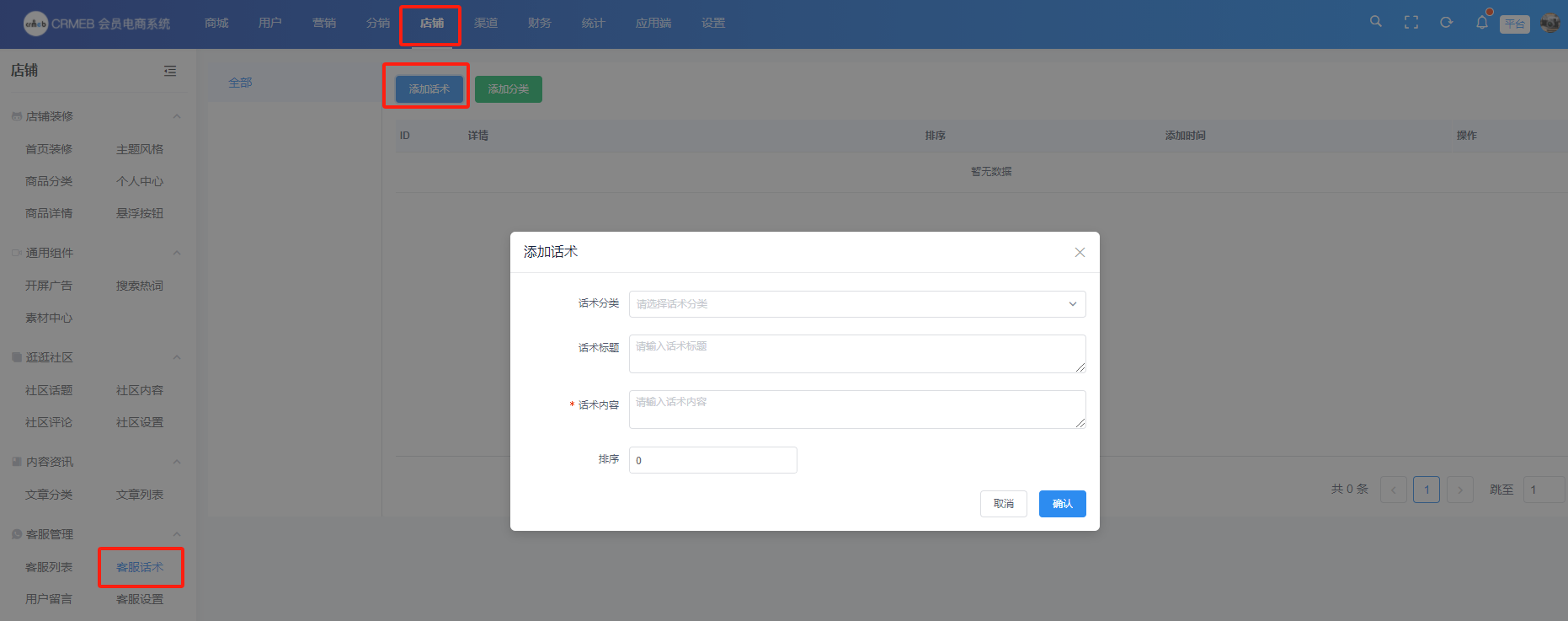1568x621 pixels.
Task: Focus the 话术内容 text area
Action: click(856, 410)
